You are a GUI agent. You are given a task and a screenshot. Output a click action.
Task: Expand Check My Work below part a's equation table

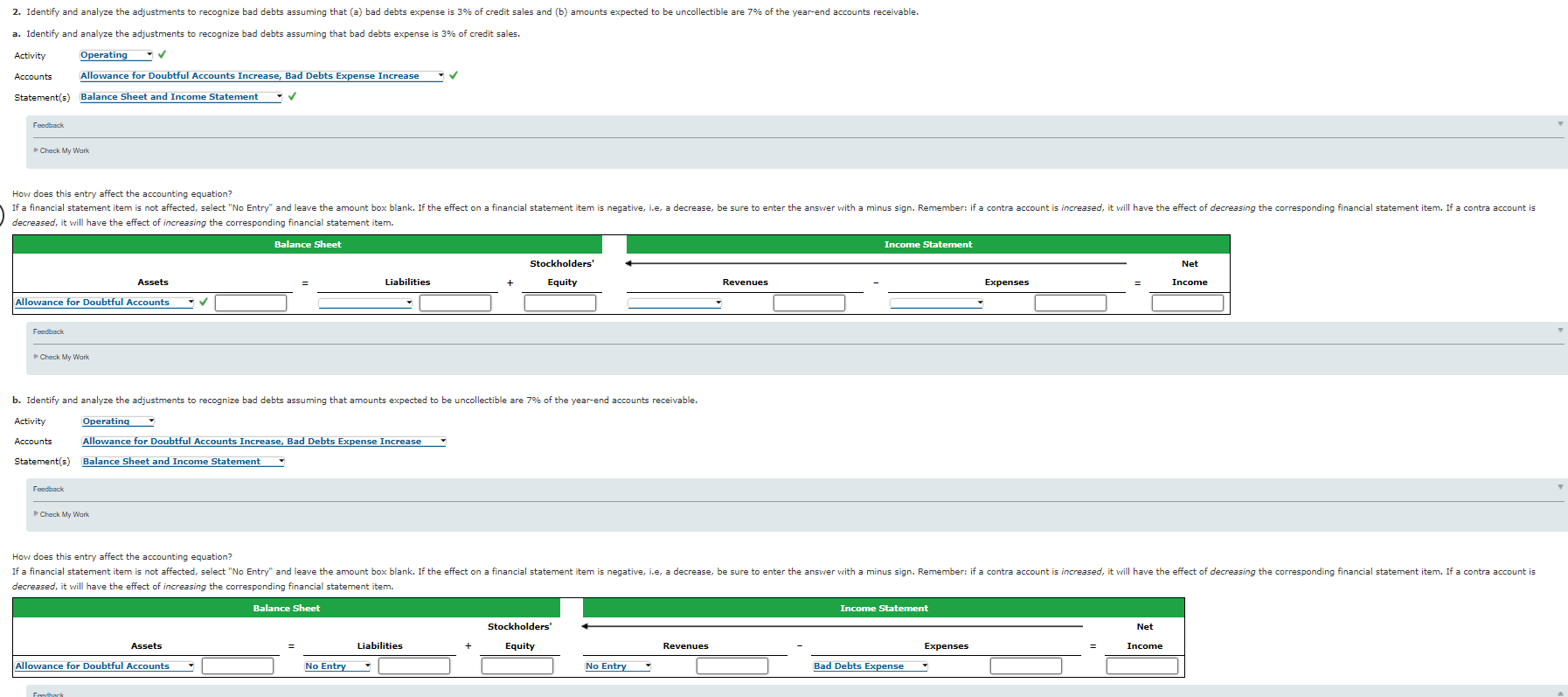pyautogui.click(x=62, y=357)
